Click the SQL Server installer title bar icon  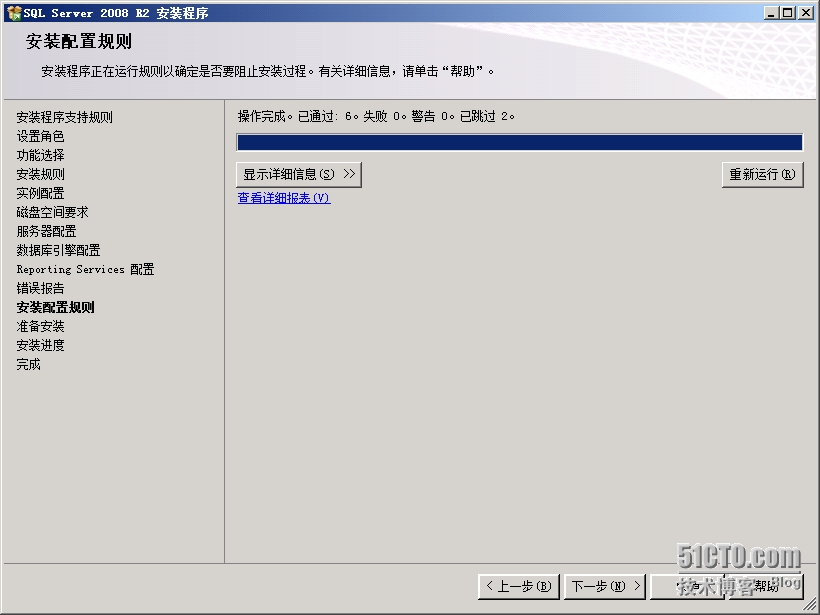click(14, 13)
